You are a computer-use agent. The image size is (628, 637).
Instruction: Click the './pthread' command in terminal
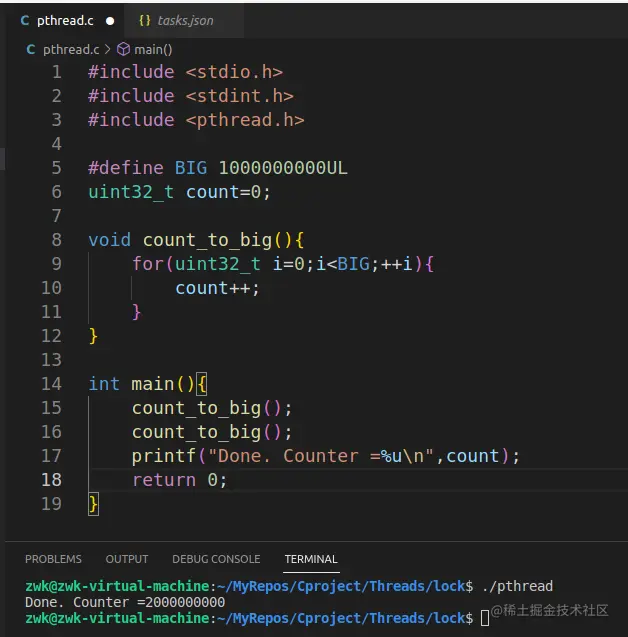(x=518, y=586)
